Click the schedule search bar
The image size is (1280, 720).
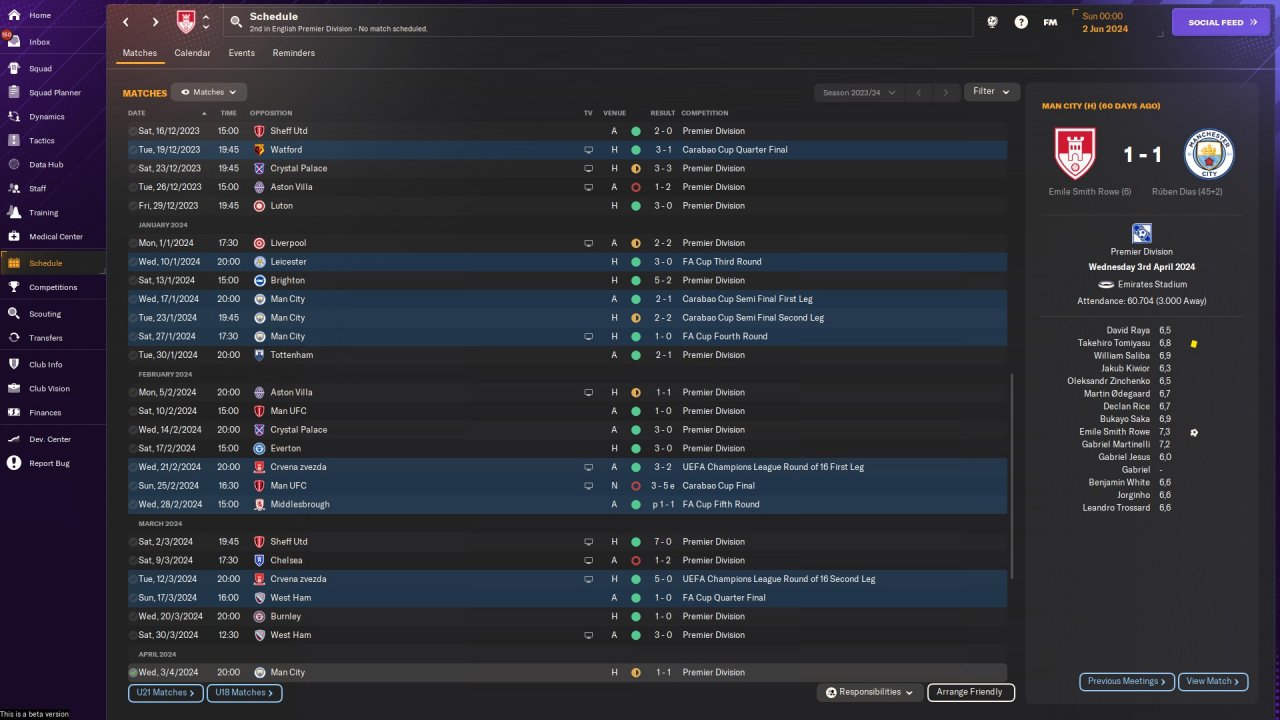[597, 22]
